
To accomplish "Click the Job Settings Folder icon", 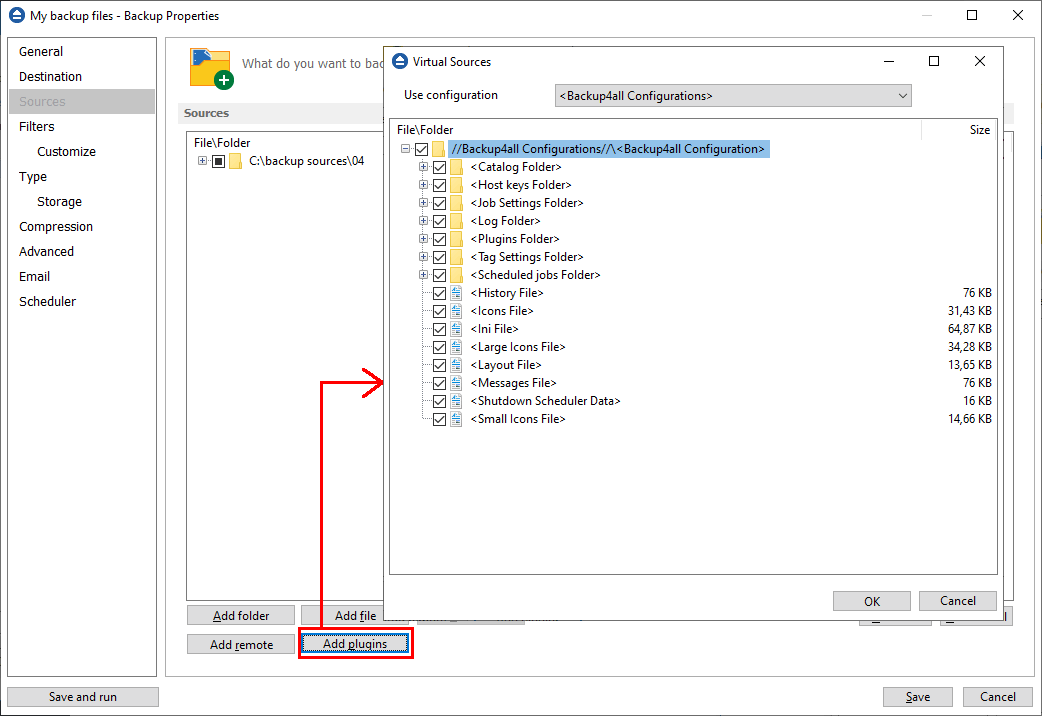I will [x=456, y=203].
